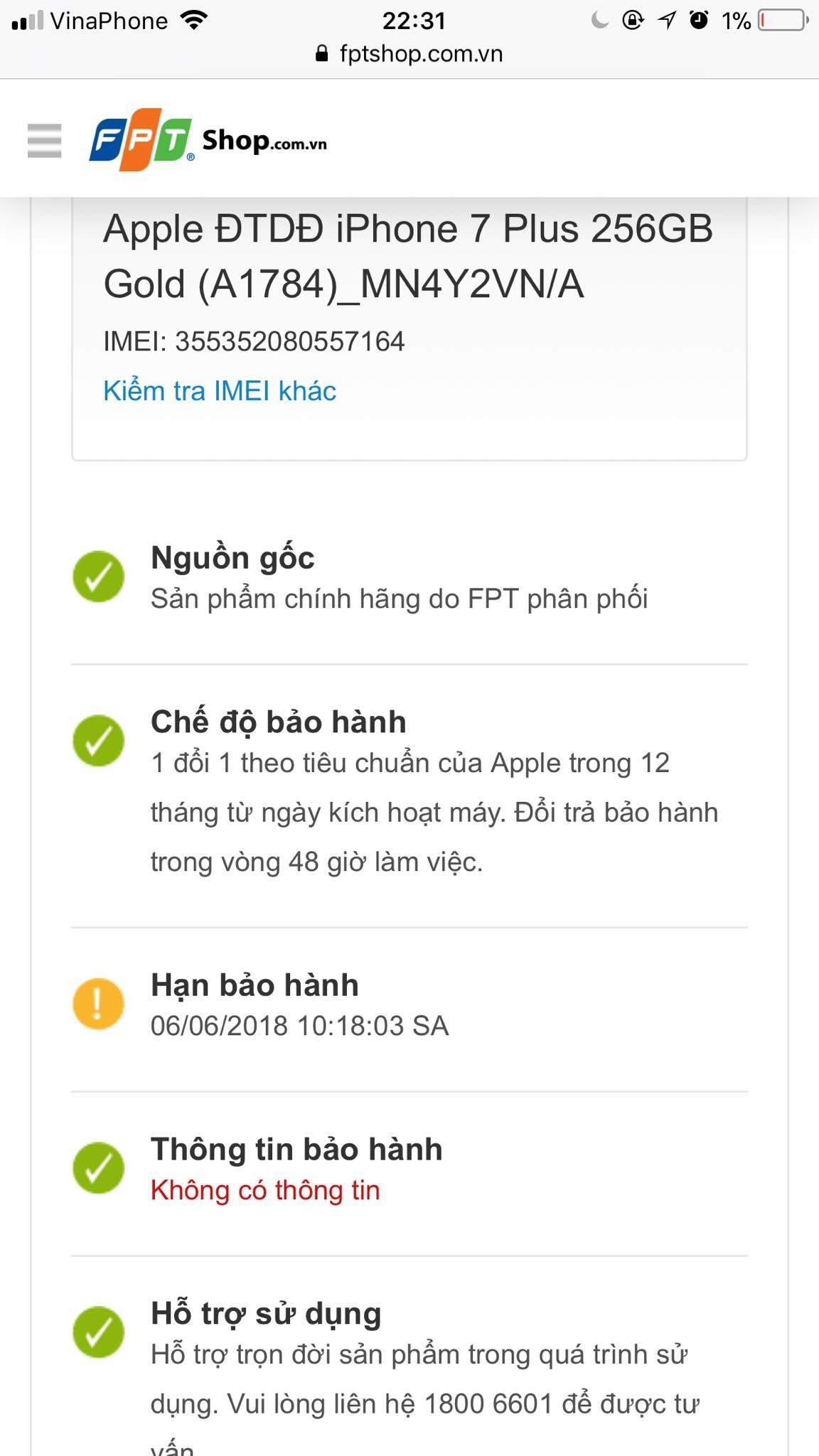The height and width of the screenshot is (1456, 819).
Task: Tap the green check beside Nguồn gốc
Action: (x=99, y=577)
